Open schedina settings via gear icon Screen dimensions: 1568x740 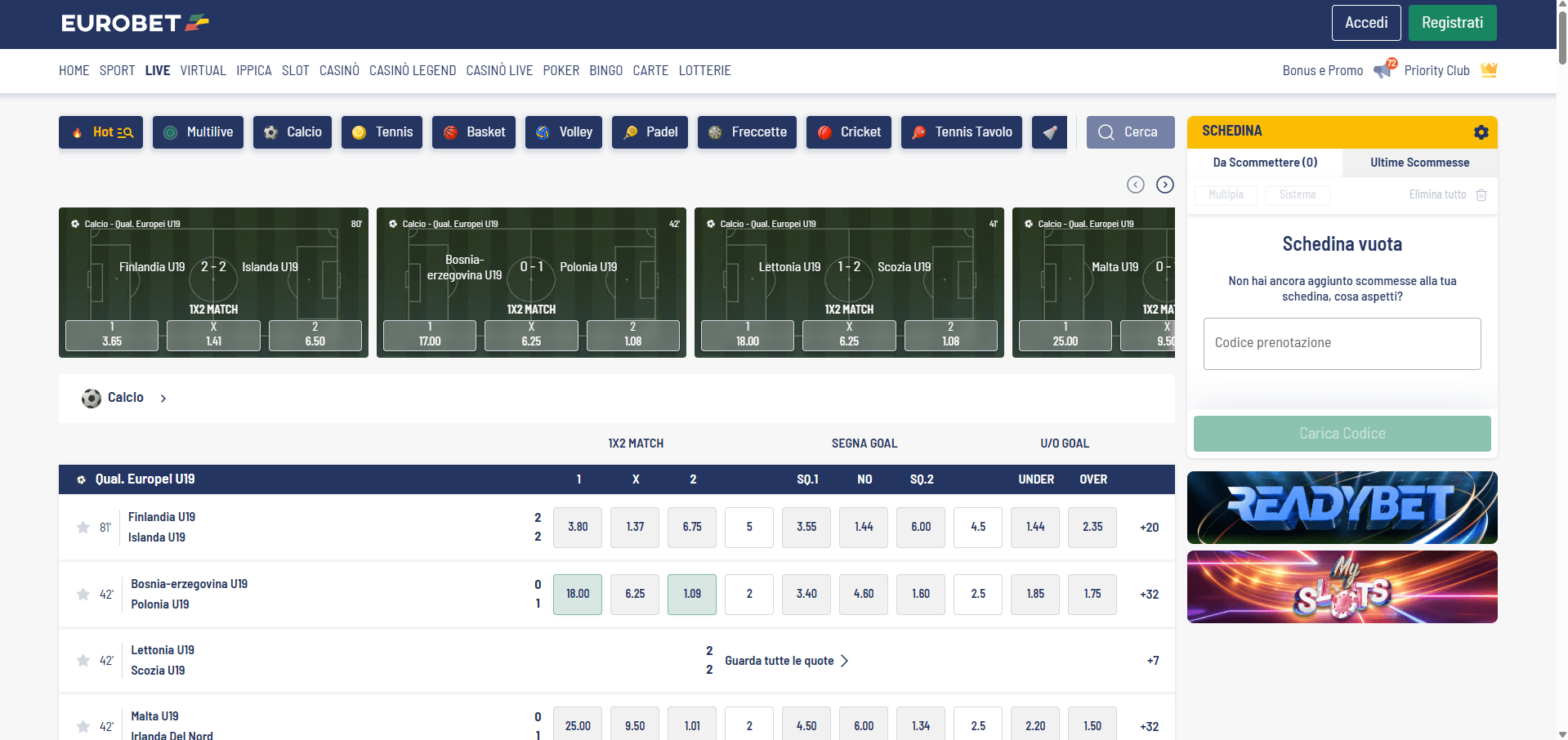[x=1481, y=132]
